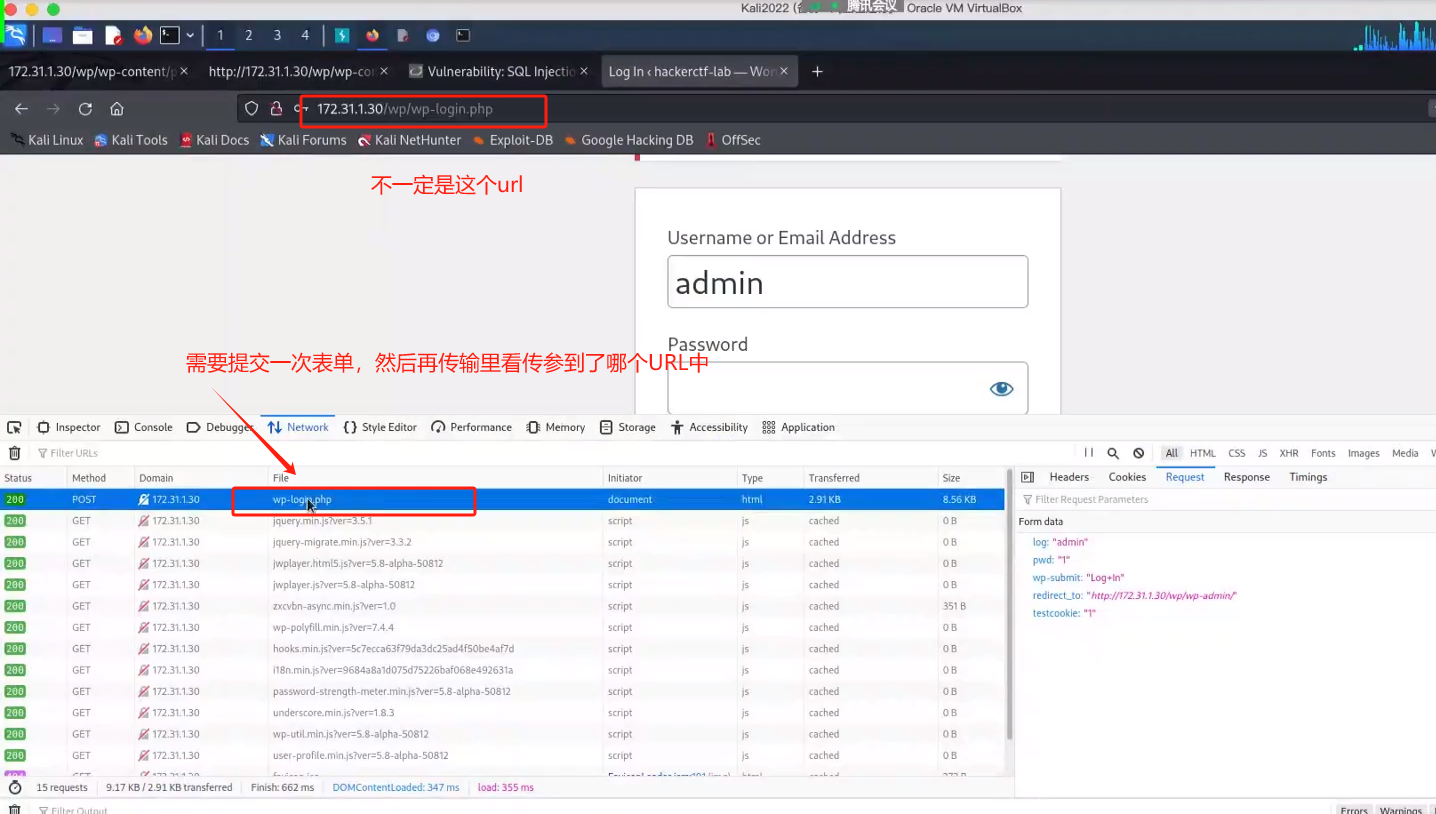Open the Style Editor panel
Image resolution: width=1436 pixels, height=814 pixels.
[x=380, y=427]
